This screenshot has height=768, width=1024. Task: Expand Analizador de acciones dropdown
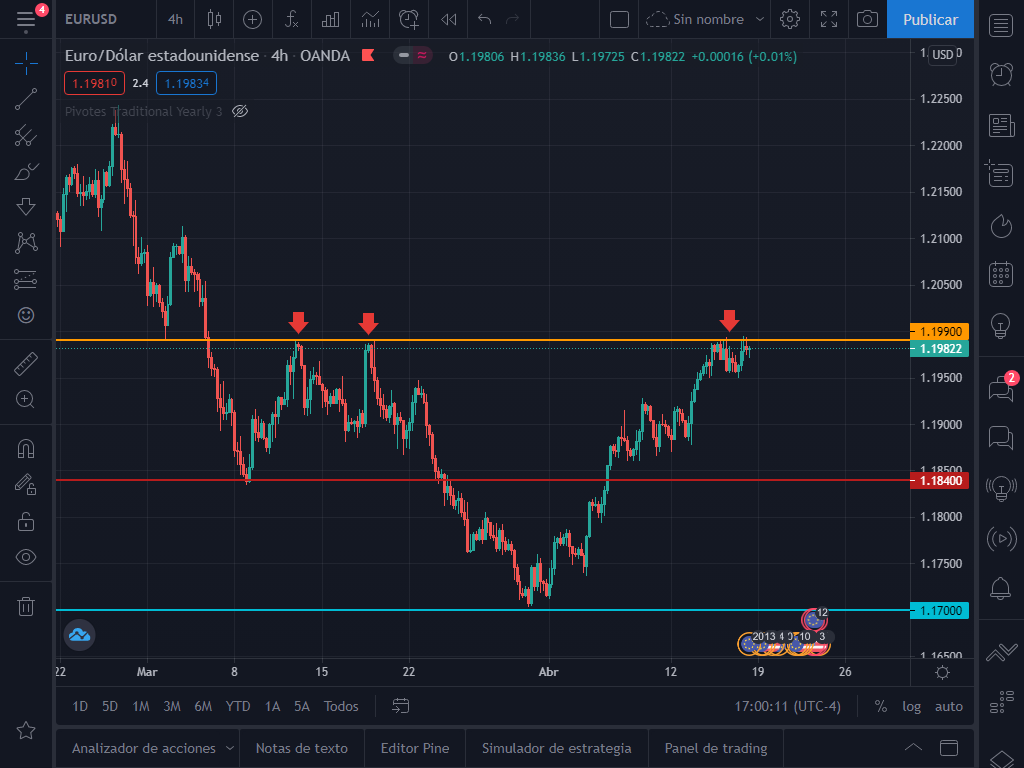(229, 748)
